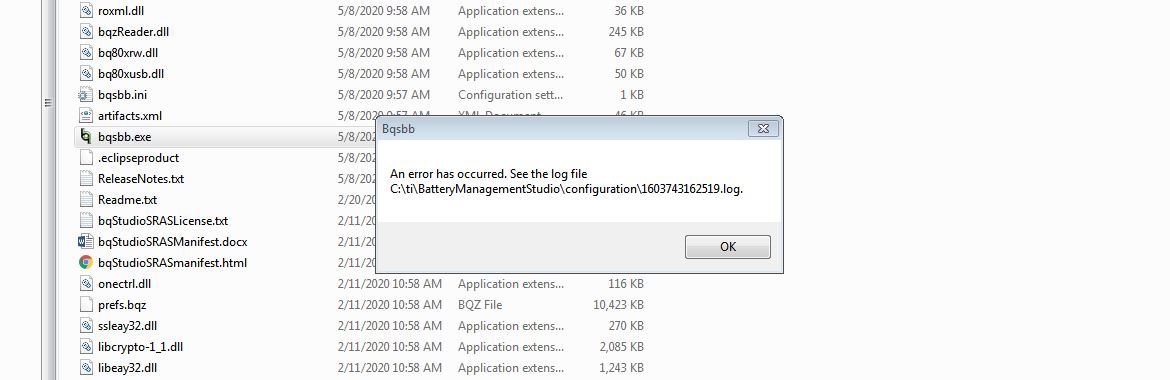Select the onectrl.dll file
Image resolution: width=1170 pixels, height=380 pixels.
tap(124, 284)
